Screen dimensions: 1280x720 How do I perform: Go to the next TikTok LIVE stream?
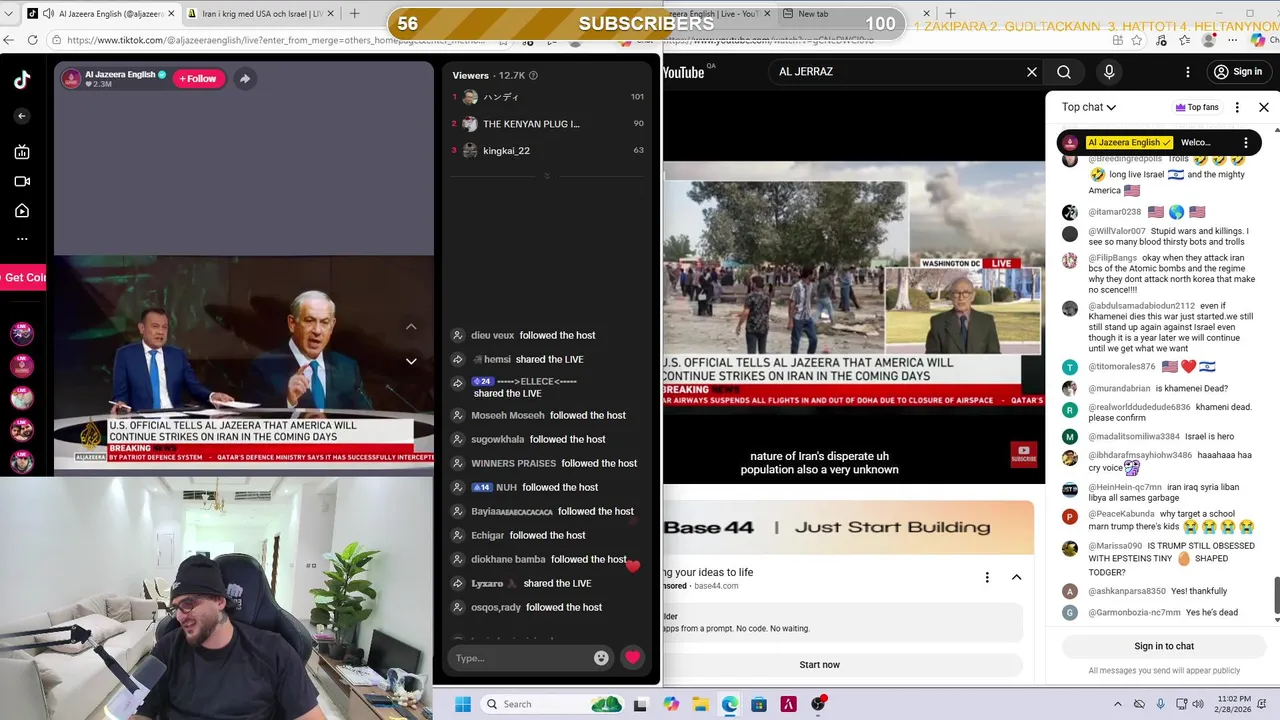411,361
